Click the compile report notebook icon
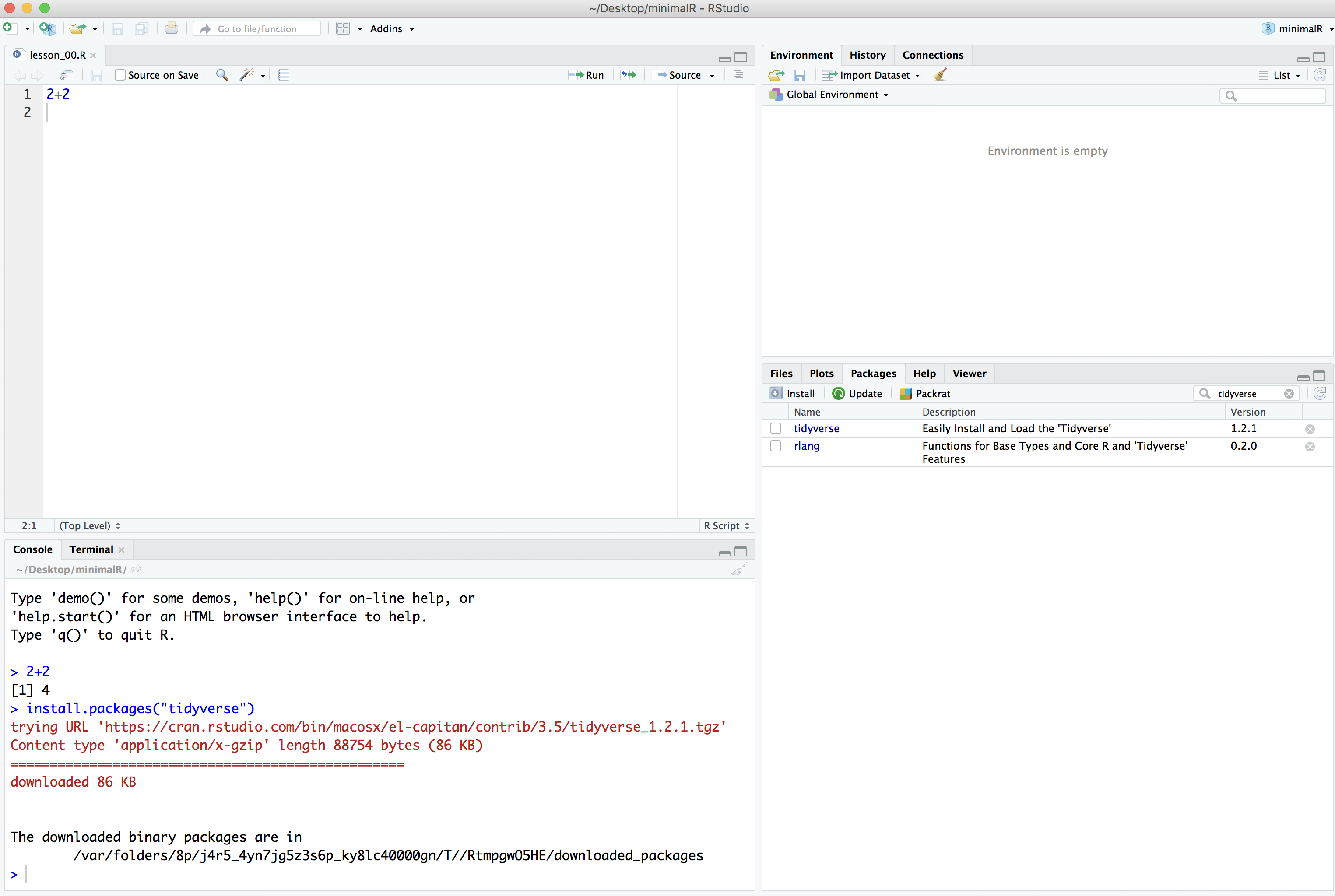Screen dimensions: 1335x896 point(283,75)
